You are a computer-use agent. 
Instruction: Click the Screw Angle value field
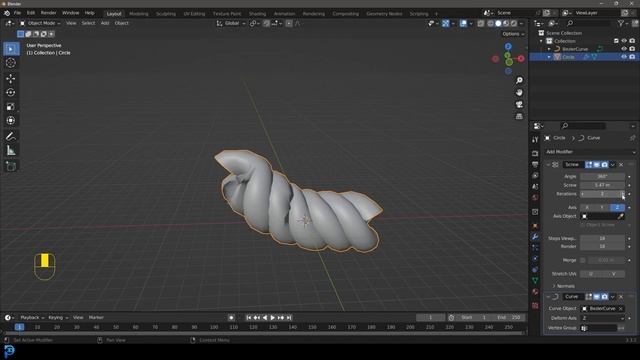click(602, 177)
